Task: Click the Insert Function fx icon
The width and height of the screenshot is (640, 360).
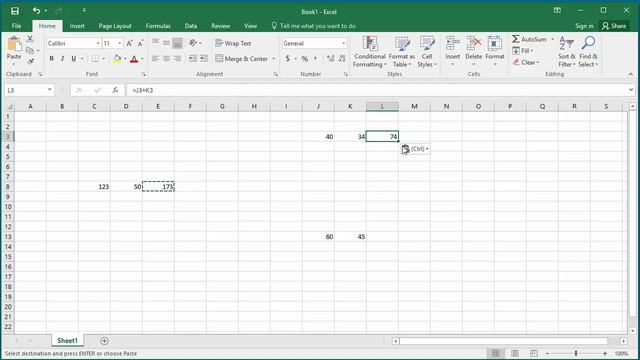Action: 116,90
